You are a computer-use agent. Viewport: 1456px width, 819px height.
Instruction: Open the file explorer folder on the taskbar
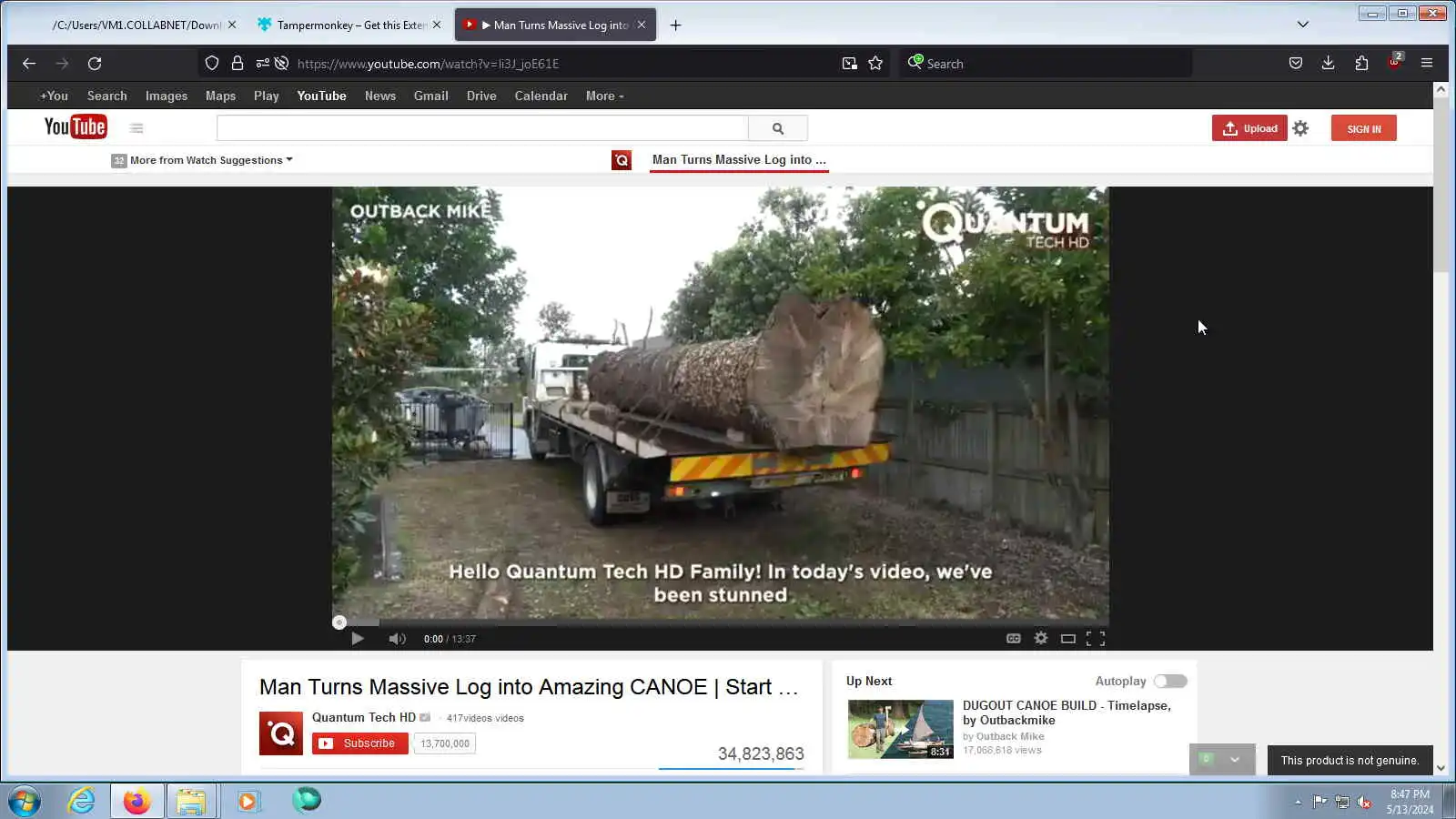point(191,802)
